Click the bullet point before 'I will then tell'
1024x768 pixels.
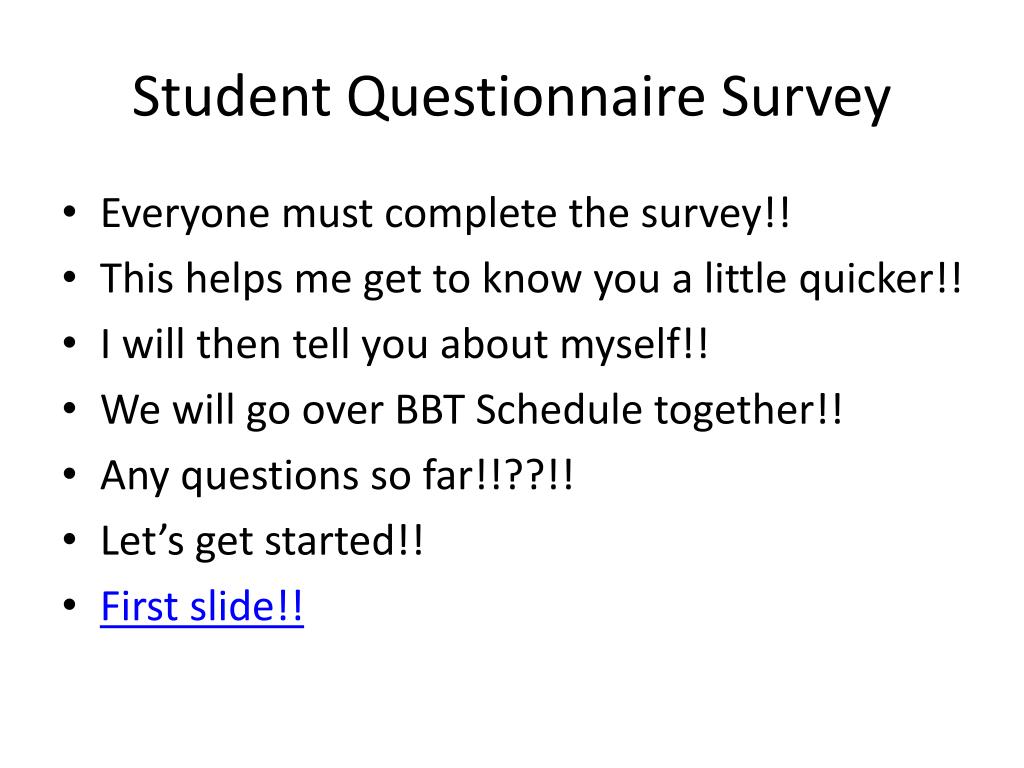[x=70, y=344]
